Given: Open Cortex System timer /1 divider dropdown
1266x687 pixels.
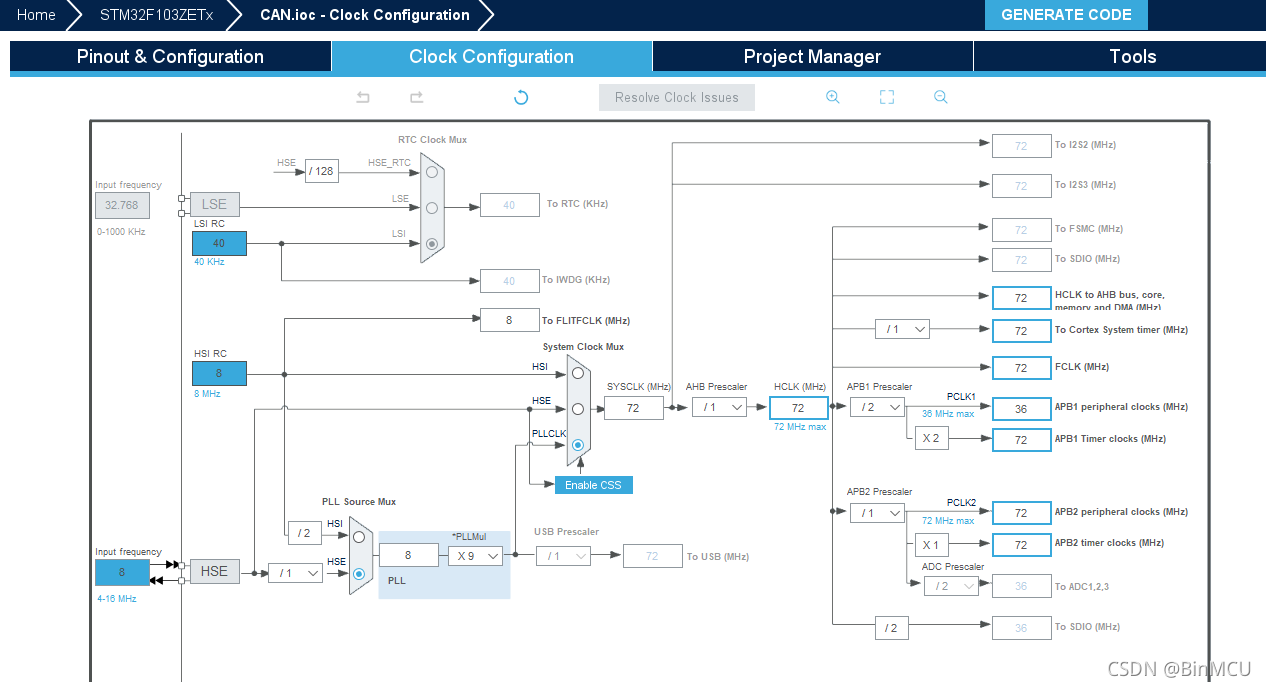Looking at the screenshot, I should 902,329.
